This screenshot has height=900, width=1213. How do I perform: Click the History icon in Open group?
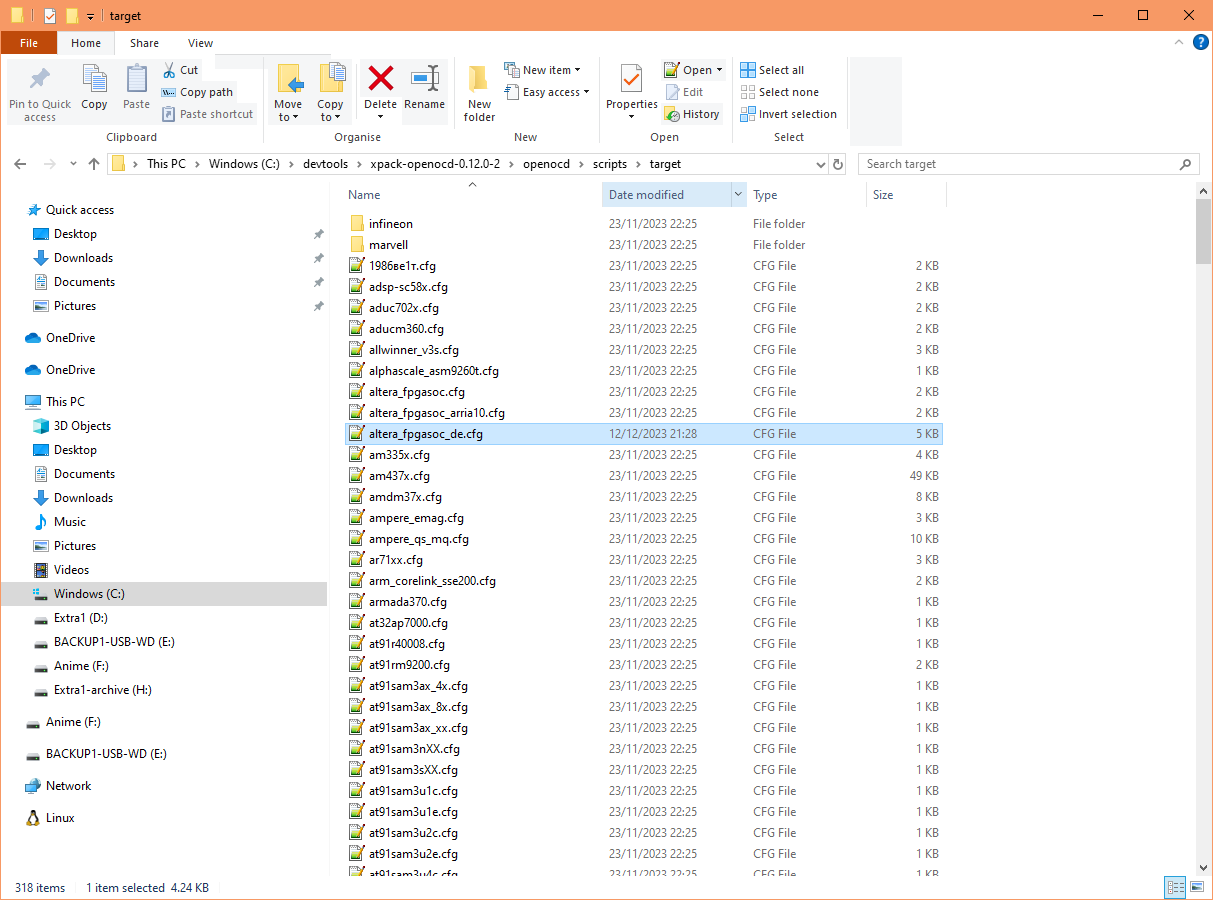(692, 114)
